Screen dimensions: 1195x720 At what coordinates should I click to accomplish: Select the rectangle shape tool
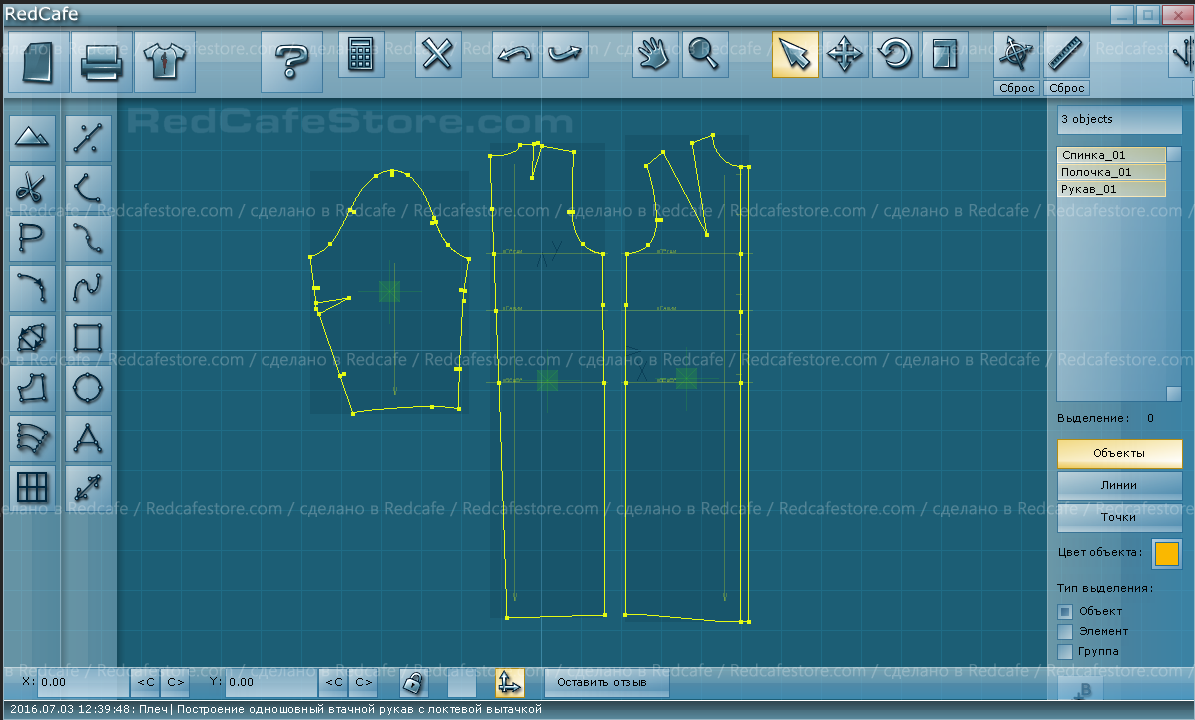coord(88,338)
